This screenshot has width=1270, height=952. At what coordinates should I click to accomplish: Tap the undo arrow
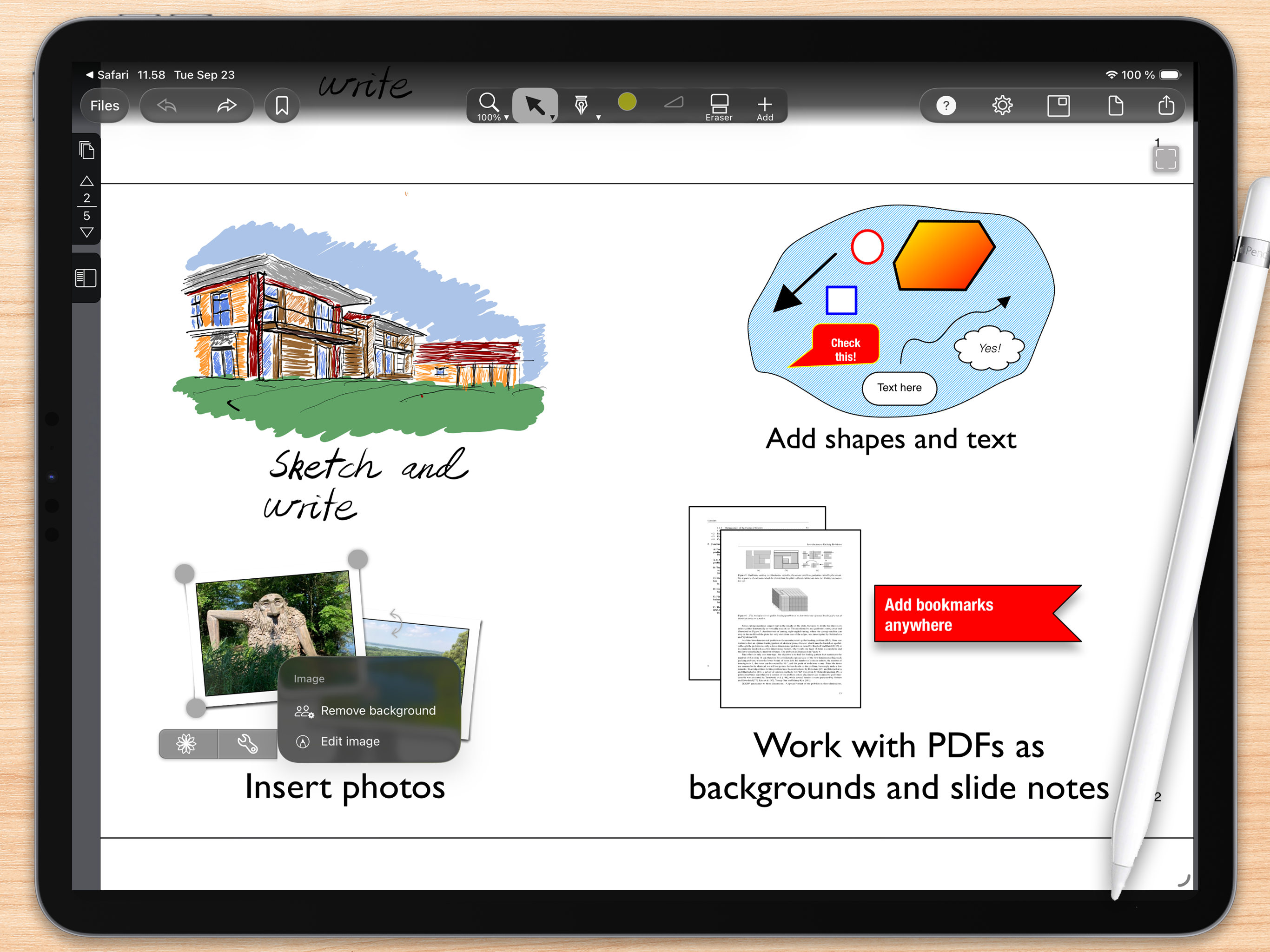pyautogui.click(x=167, y=106)
